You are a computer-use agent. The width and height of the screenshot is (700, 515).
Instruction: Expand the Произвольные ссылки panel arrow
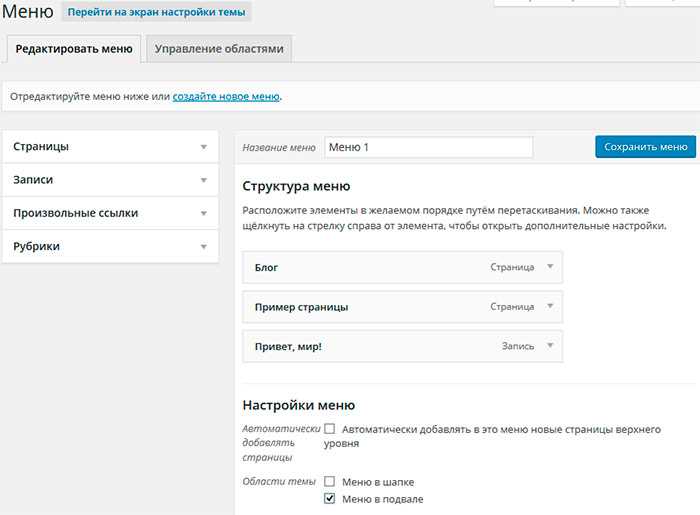coord(204,213)
